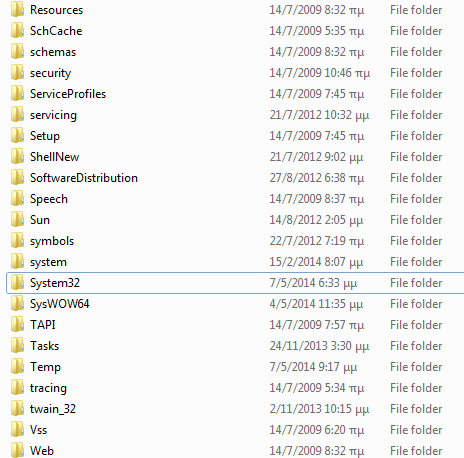Viewport: 464px width, 458px height.
Task: Select the Setup folder name
Action: 45,136
